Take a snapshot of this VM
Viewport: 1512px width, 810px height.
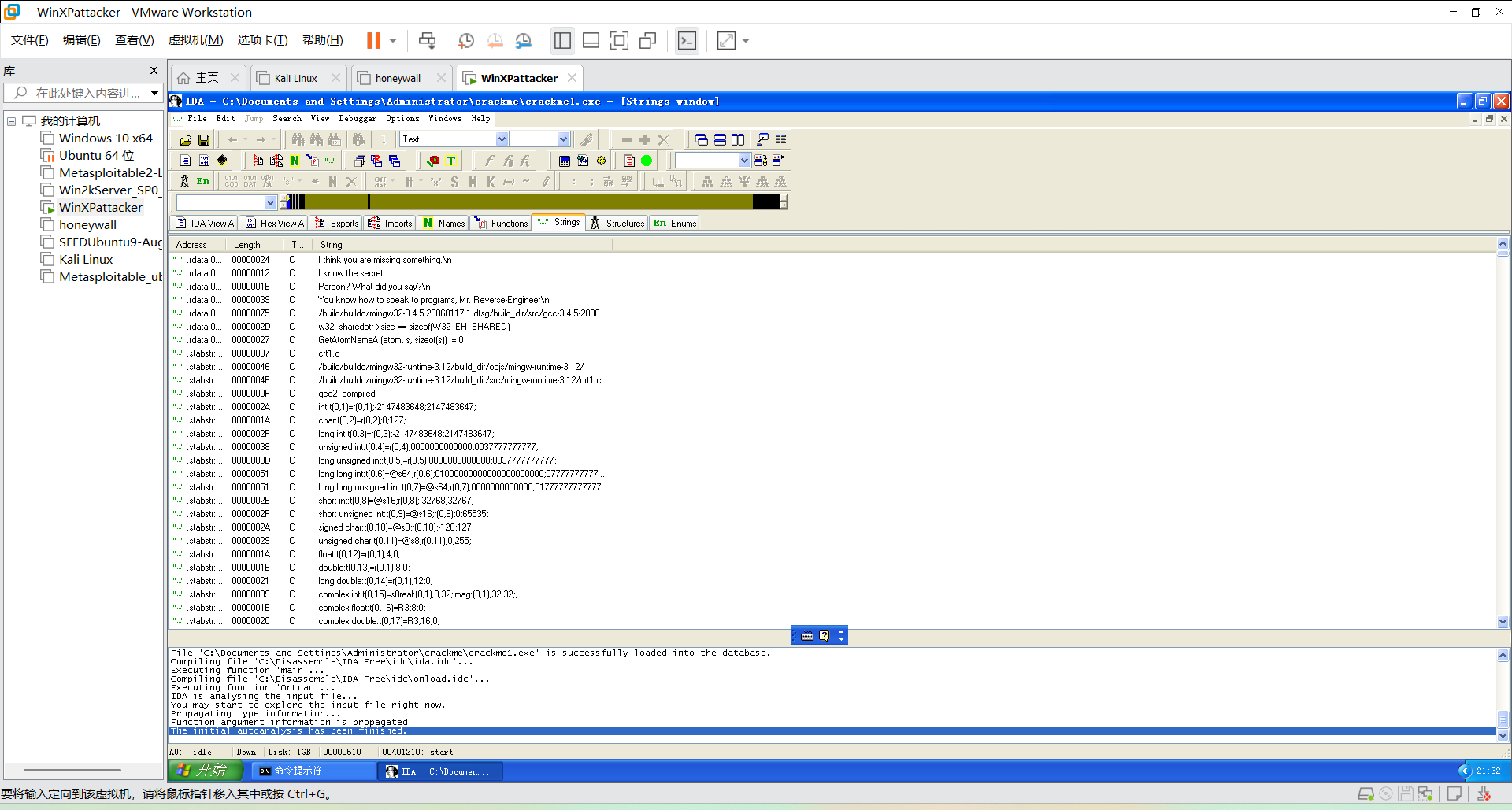click(x=466, y=40)
